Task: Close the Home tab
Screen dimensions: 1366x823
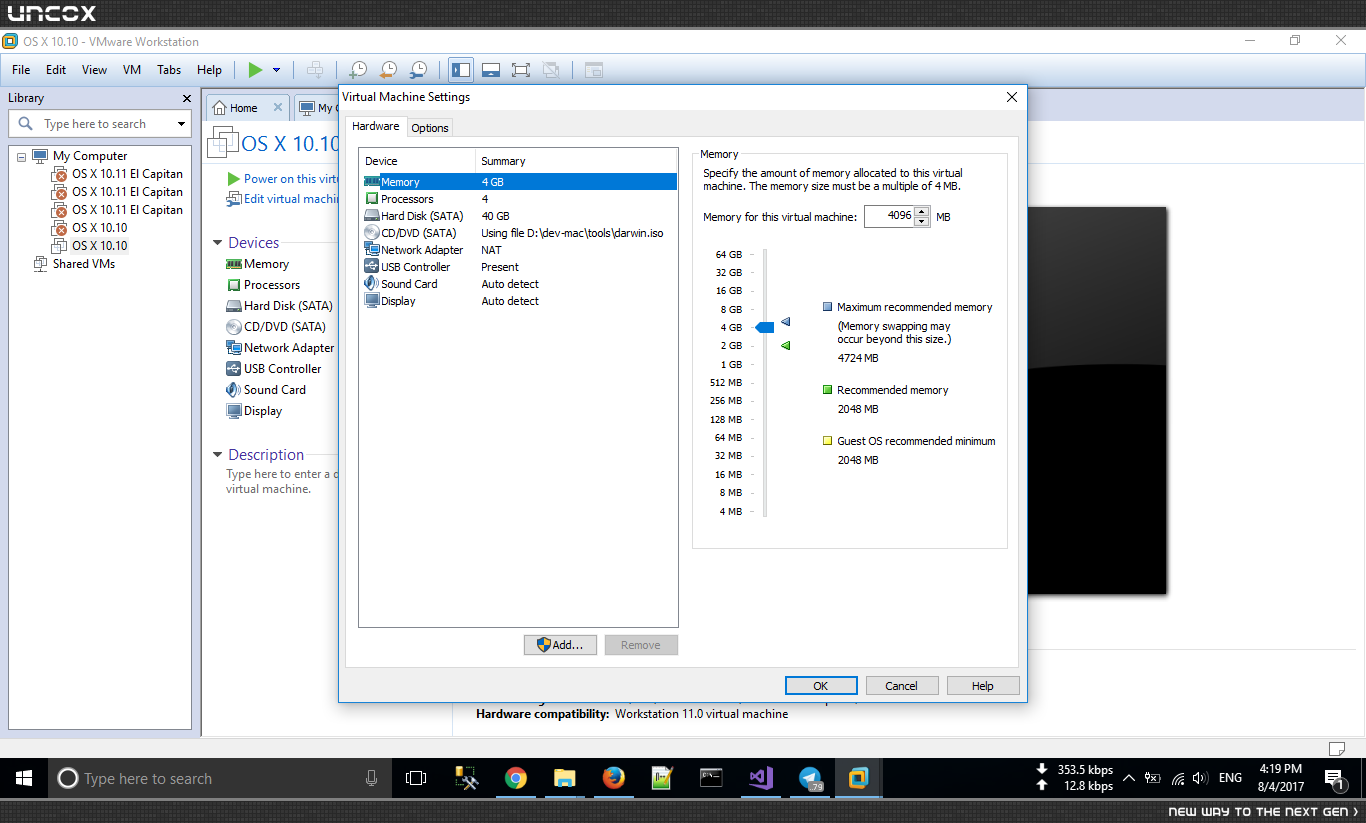Action: coord(277,107)
